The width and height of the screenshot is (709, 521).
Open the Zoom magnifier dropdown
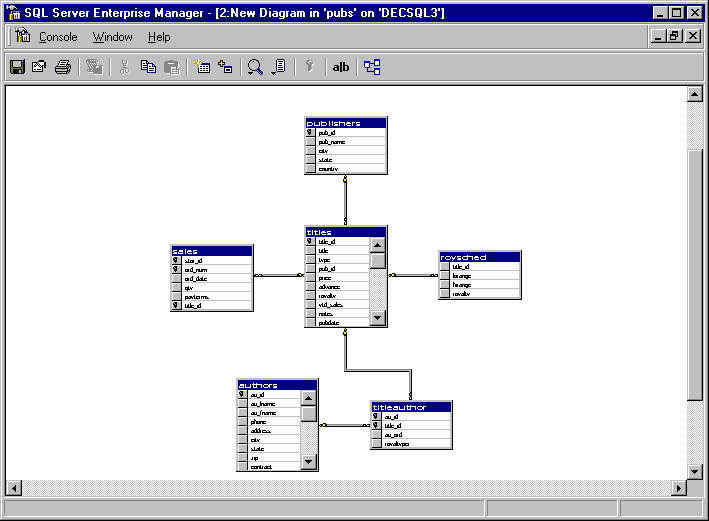255,67
